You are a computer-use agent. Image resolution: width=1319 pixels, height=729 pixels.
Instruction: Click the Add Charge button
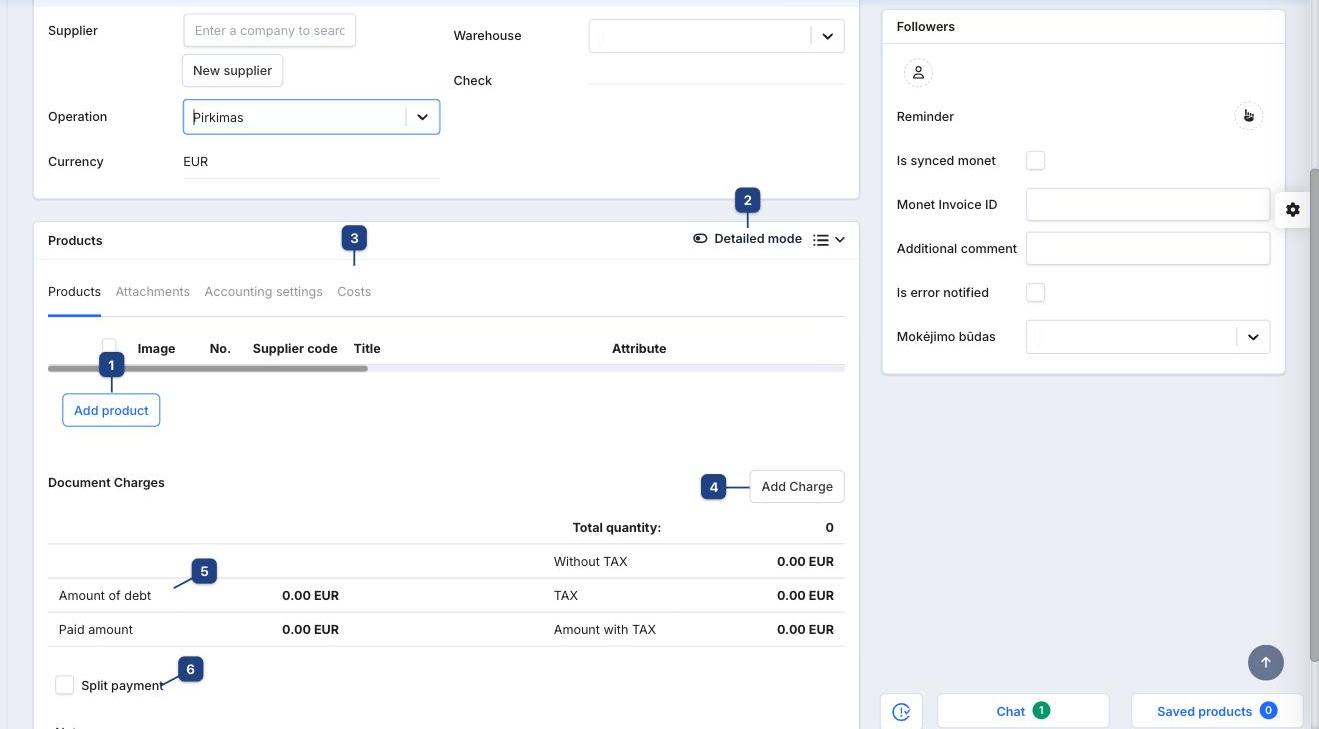[x=797, y=486]
